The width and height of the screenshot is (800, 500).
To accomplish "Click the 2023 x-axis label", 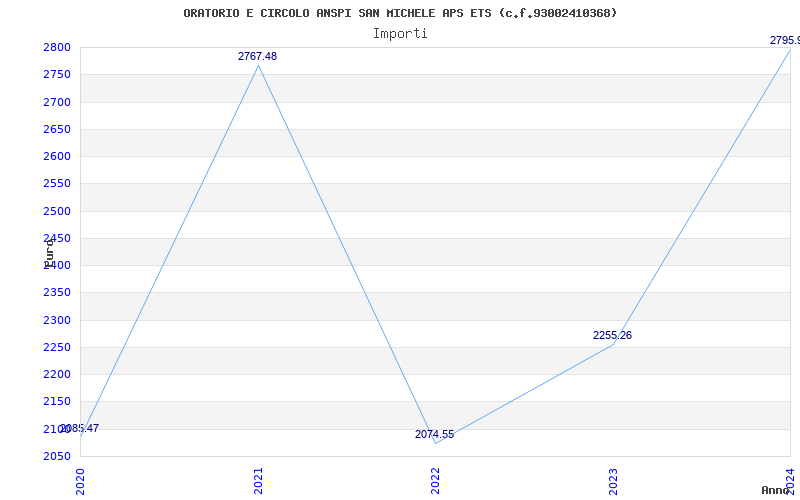I will pos(613,481).
